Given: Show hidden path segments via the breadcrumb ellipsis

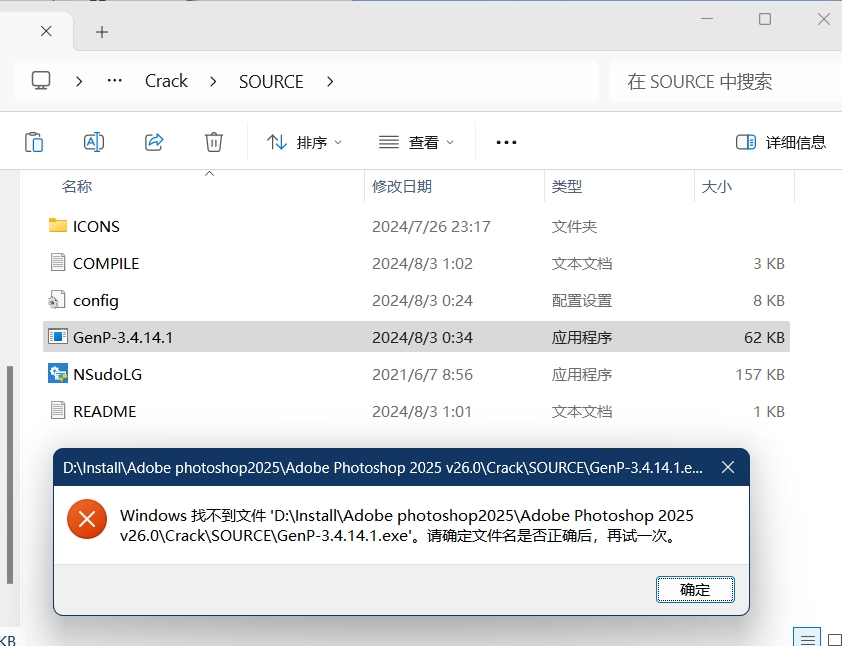Looking at the screenshot, I should tap(114, 81).
